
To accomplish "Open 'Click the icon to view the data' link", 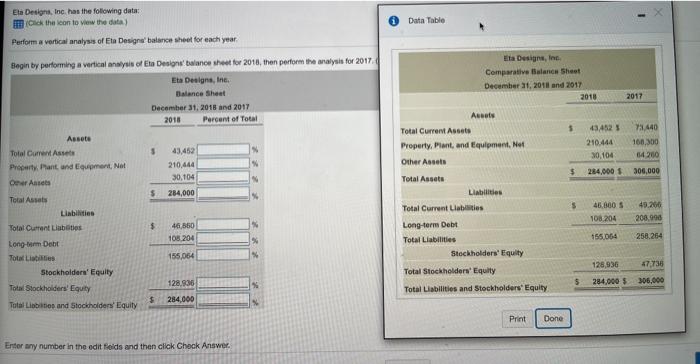I will (76, 22).
